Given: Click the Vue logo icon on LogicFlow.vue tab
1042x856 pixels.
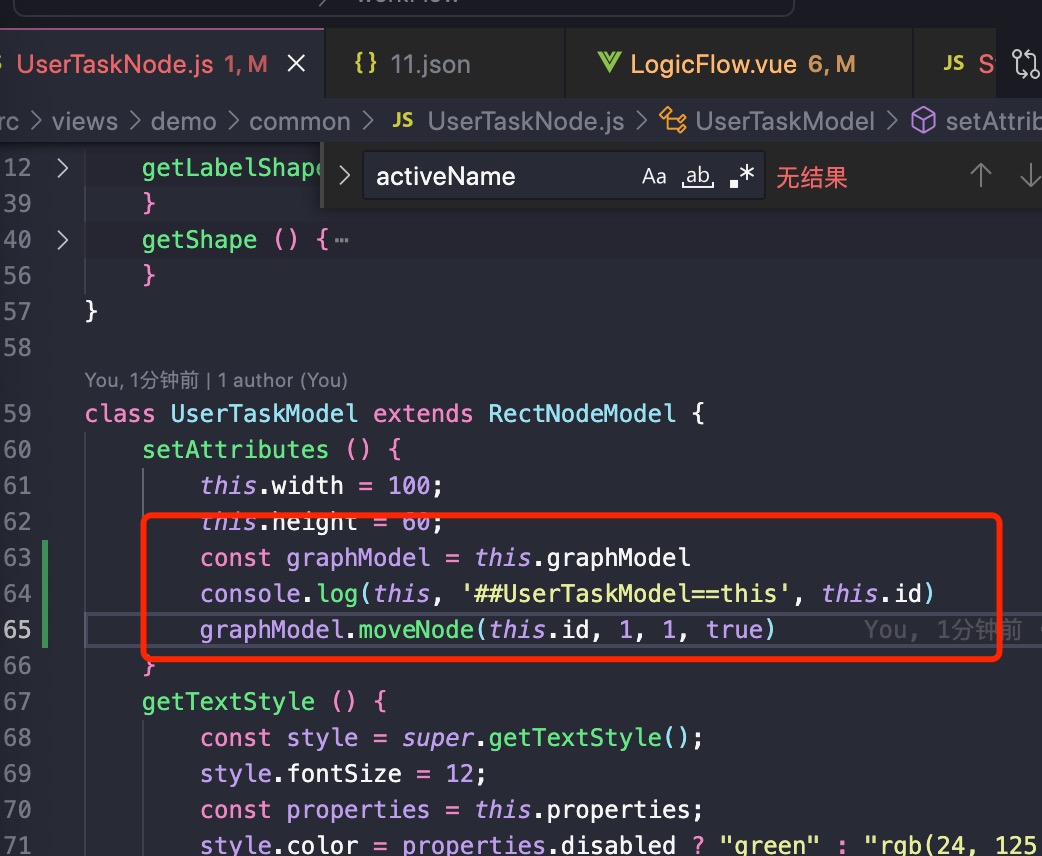Looking at the screenshot, I should [x=611, y=62].
